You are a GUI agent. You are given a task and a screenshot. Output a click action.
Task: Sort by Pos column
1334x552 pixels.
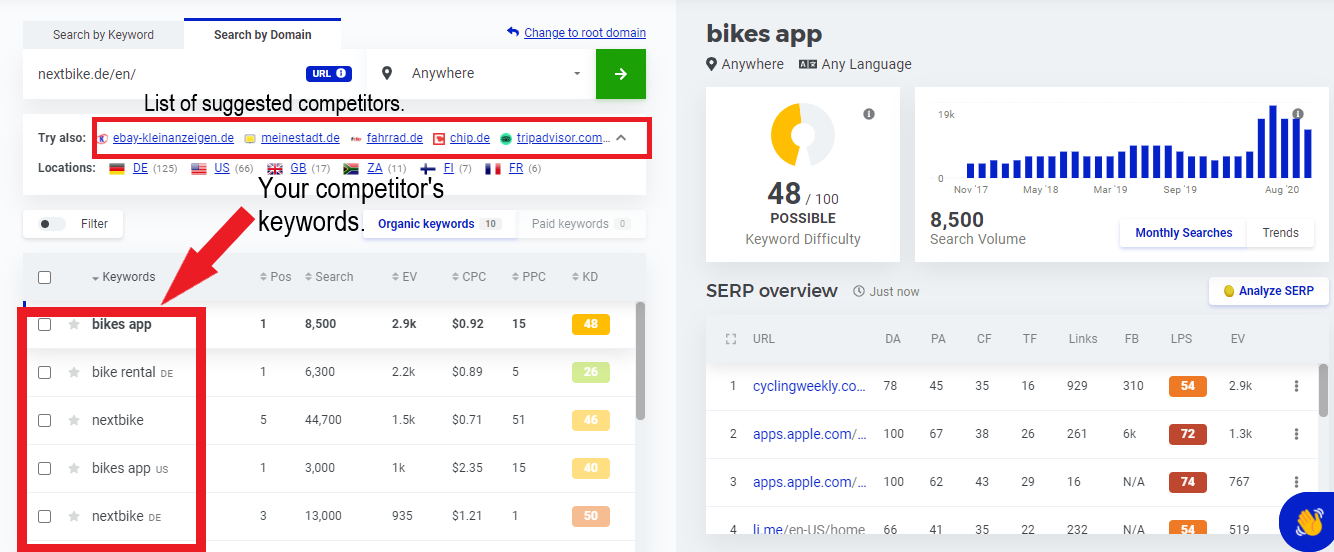pyautogui.click(x=275, y=277)
